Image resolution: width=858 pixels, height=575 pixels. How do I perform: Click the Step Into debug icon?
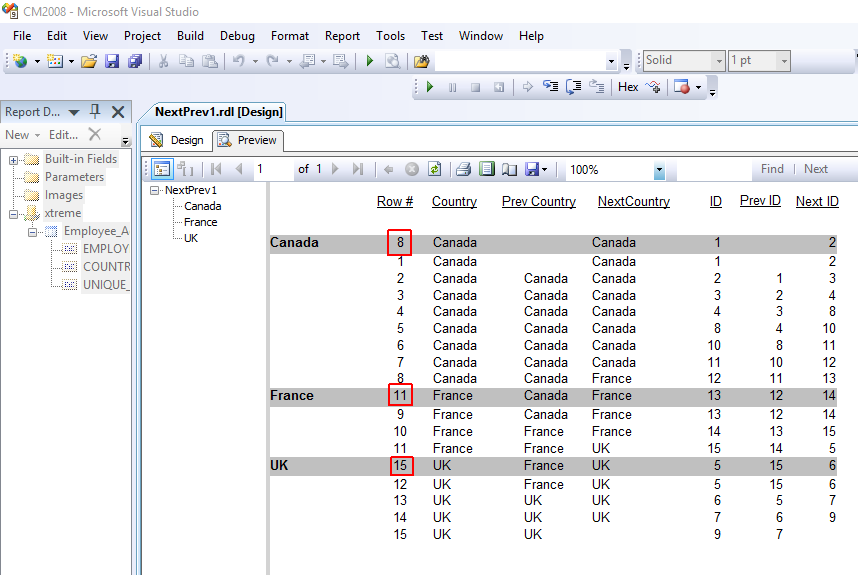pyautogui.click(x=550, y=86)
